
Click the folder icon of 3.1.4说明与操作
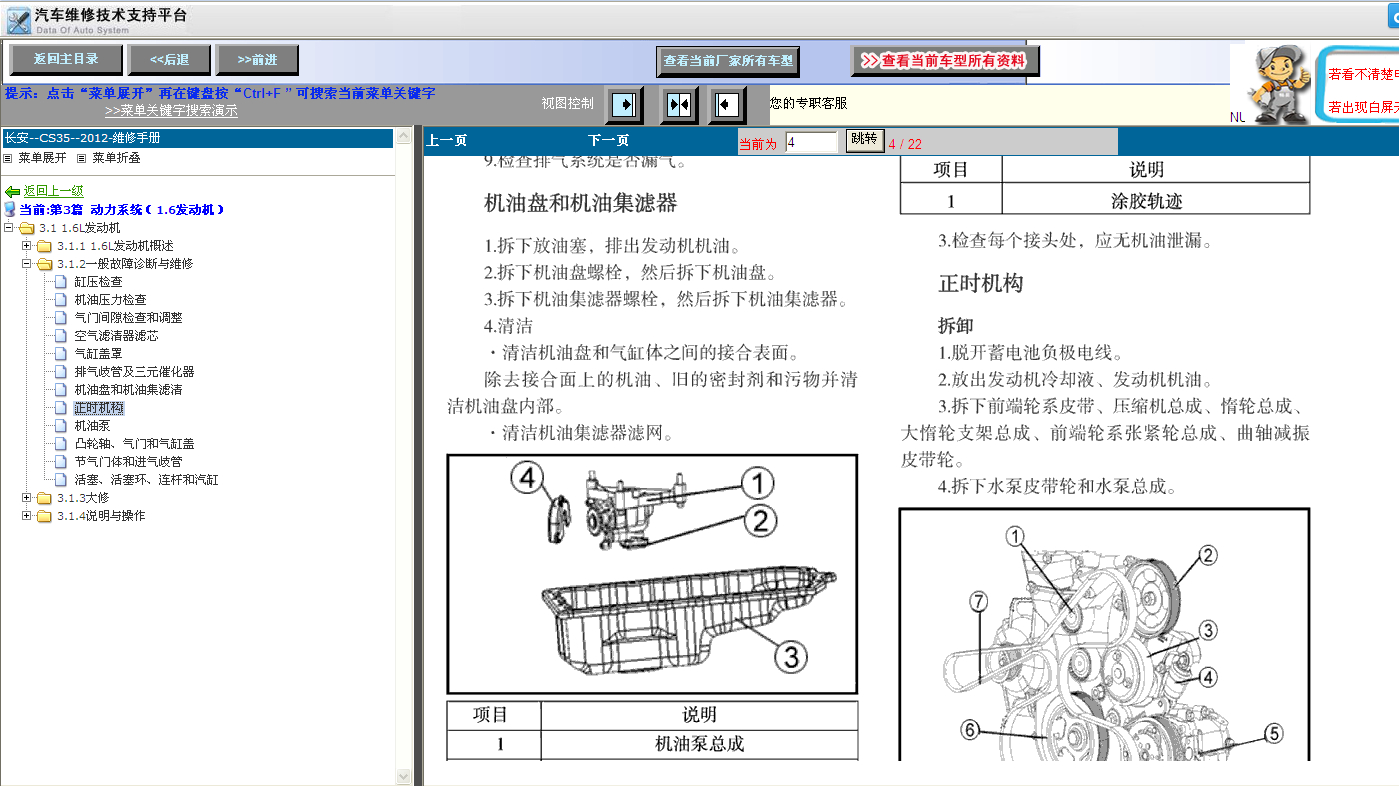click(x=44, y=516)
